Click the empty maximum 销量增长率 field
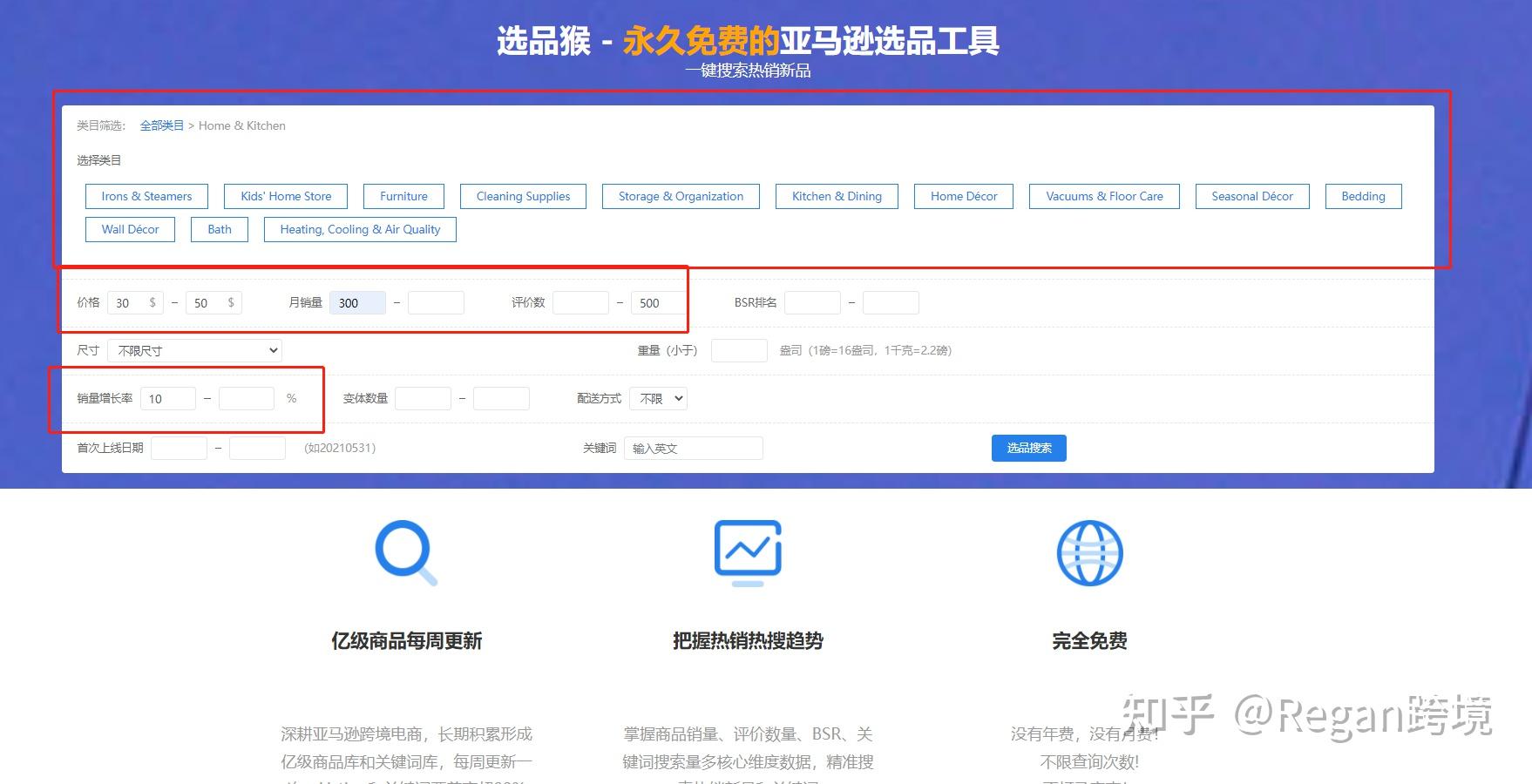The height and width of the screenshot is (784, 1532). tap(247, 398)
